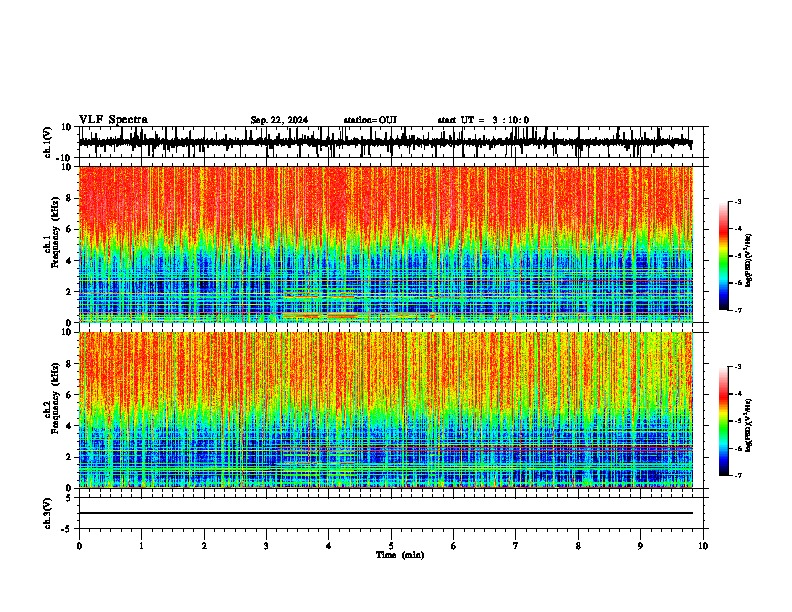
Task: Click the time axis tick label "3"
Action: point(266,546)
